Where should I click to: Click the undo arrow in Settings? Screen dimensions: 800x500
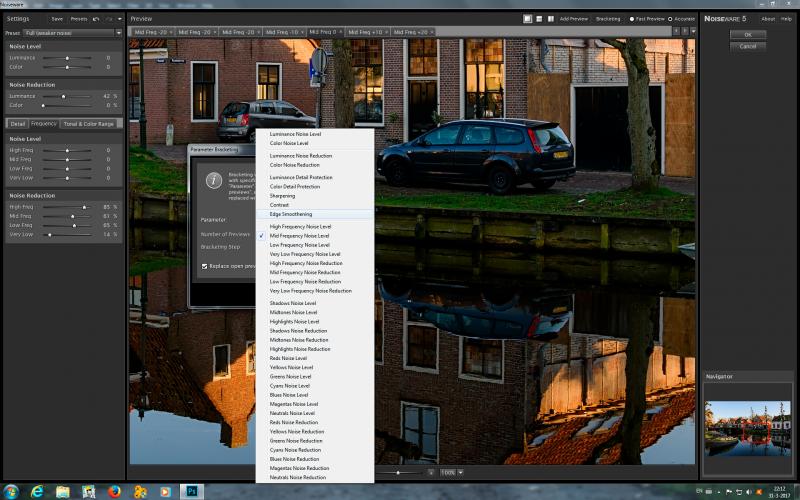point(96,19)
